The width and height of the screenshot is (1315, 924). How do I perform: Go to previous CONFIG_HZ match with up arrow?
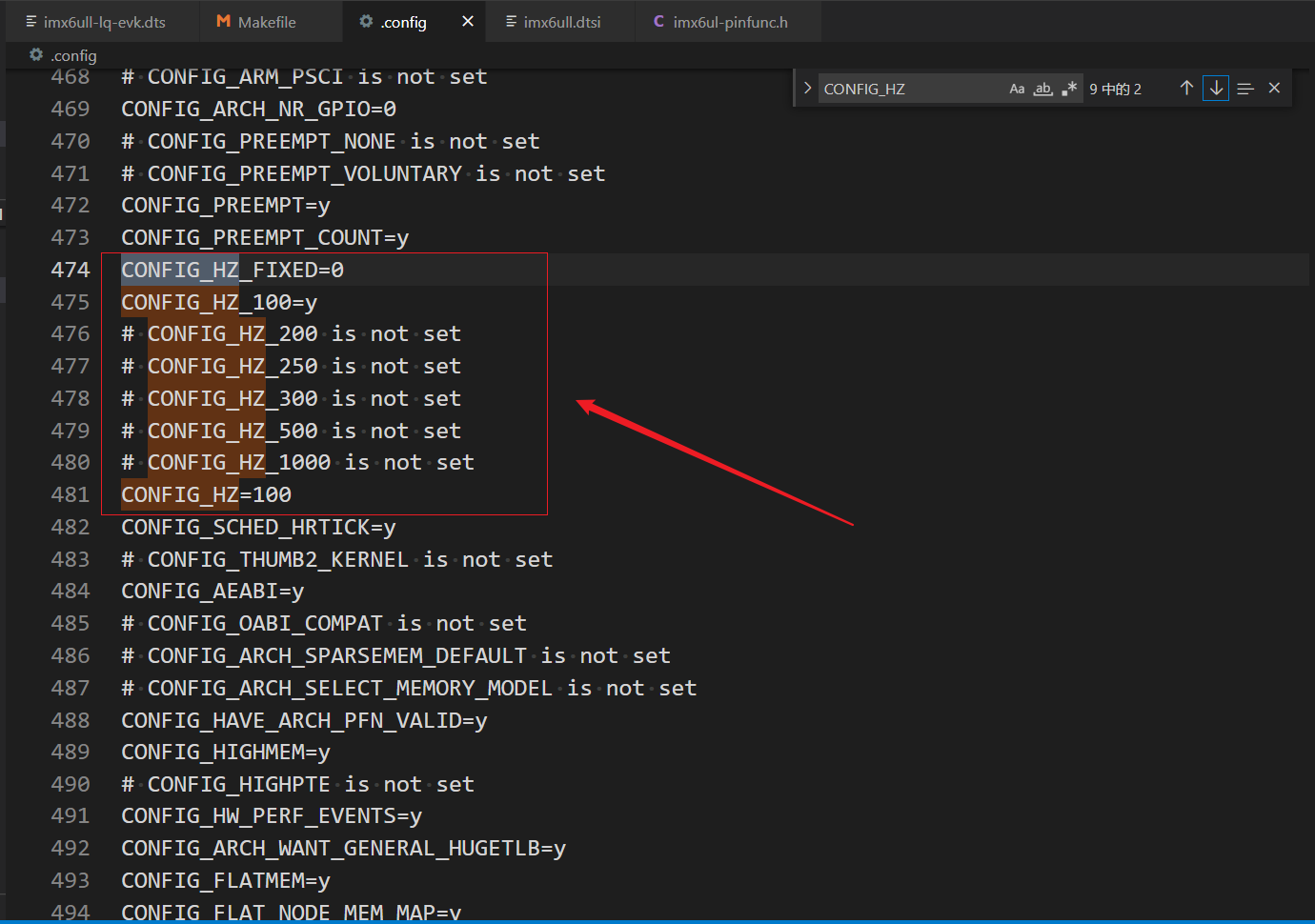(x=1186, y=88)
